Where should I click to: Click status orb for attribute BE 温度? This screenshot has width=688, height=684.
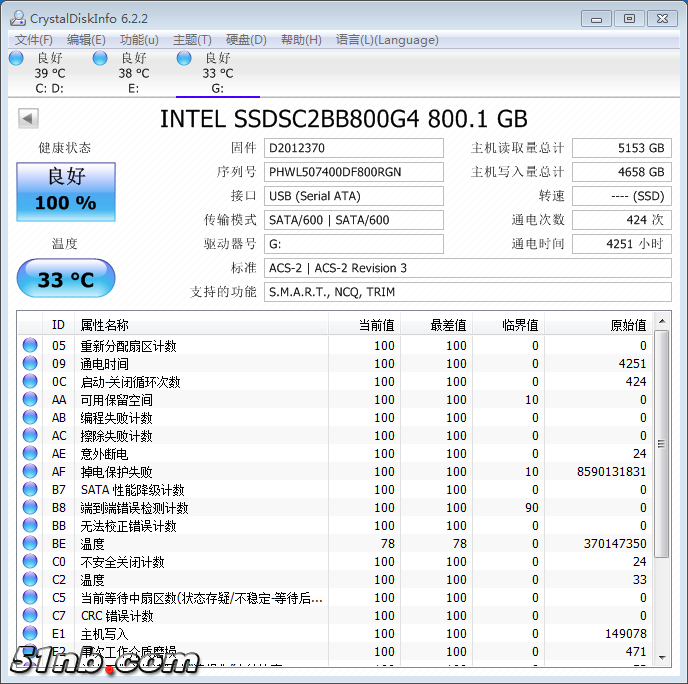click(30, 544)
